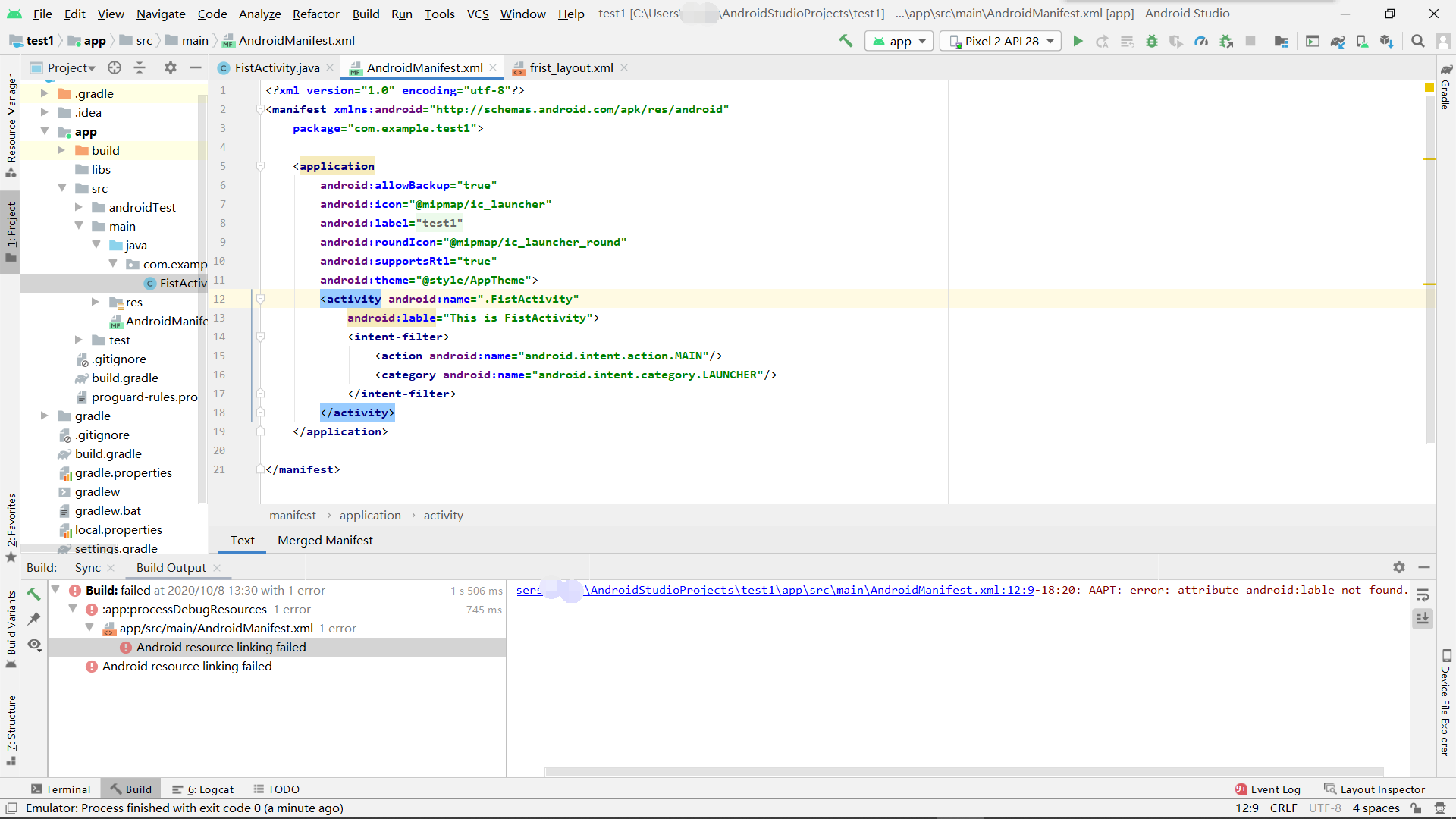Open Project panel gear settings
Viewport: 1456px width, 819px height.
click(x=171, y=67)
